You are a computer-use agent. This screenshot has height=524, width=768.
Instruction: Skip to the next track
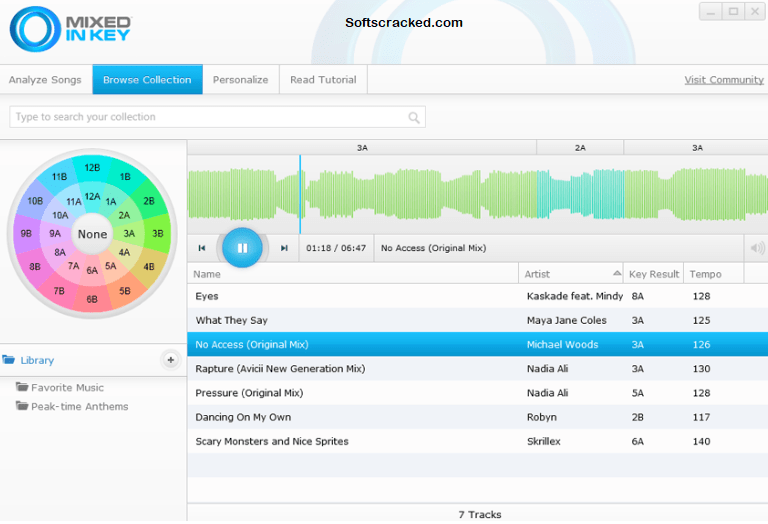pyautogui.click(x=284, y=248)
